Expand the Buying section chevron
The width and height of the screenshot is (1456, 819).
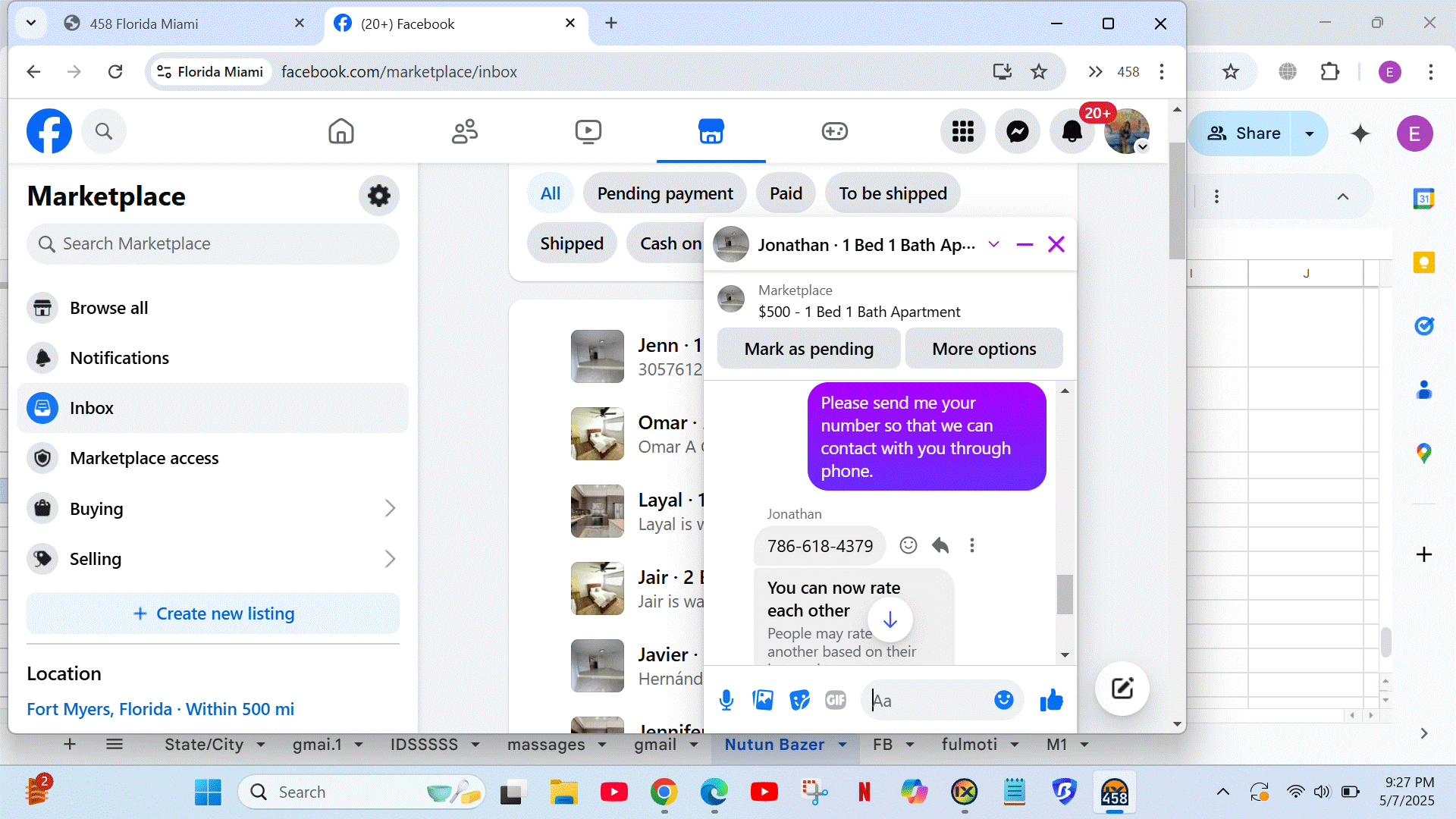[390, 508]
